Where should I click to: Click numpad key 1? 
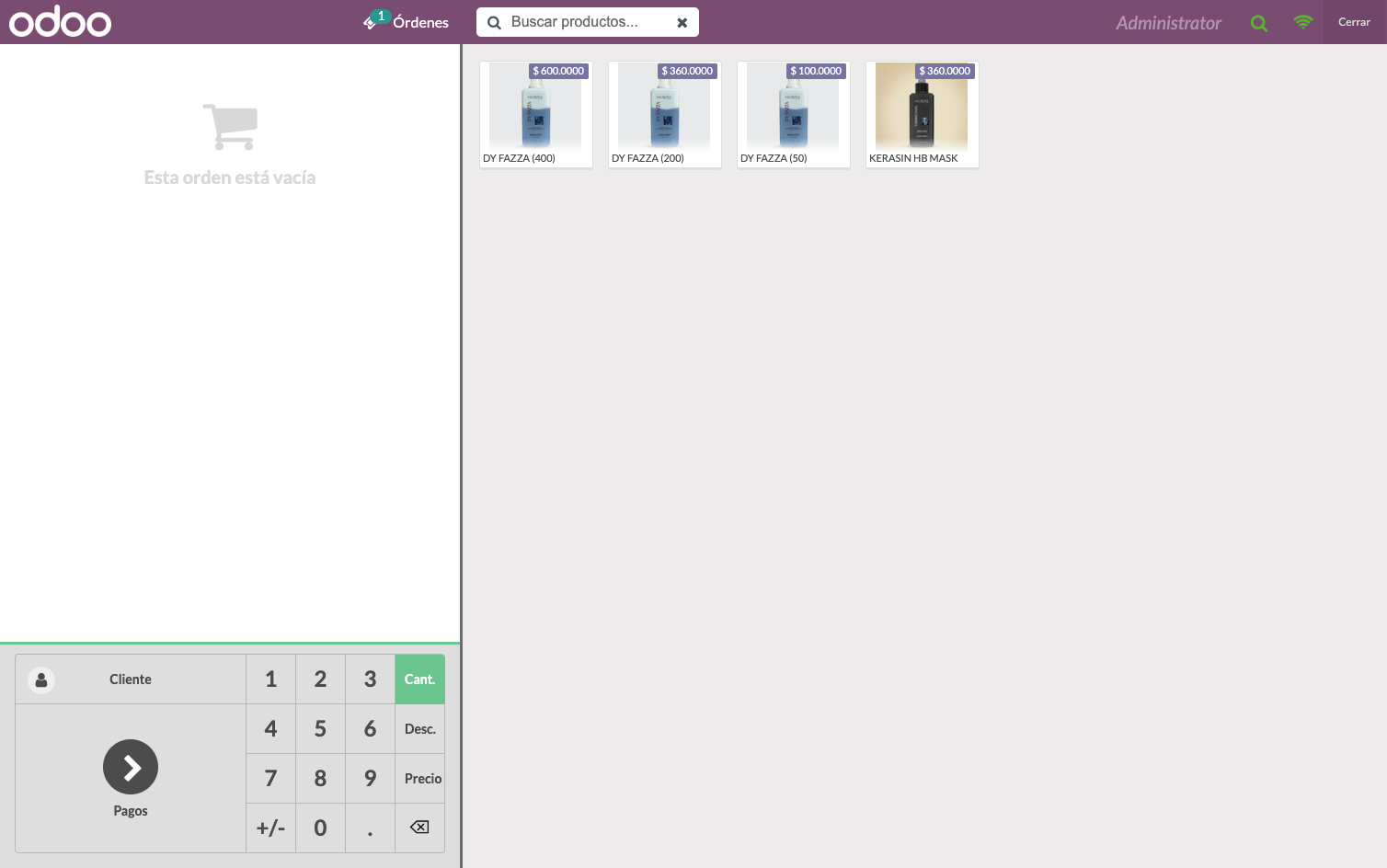[271, 680]
